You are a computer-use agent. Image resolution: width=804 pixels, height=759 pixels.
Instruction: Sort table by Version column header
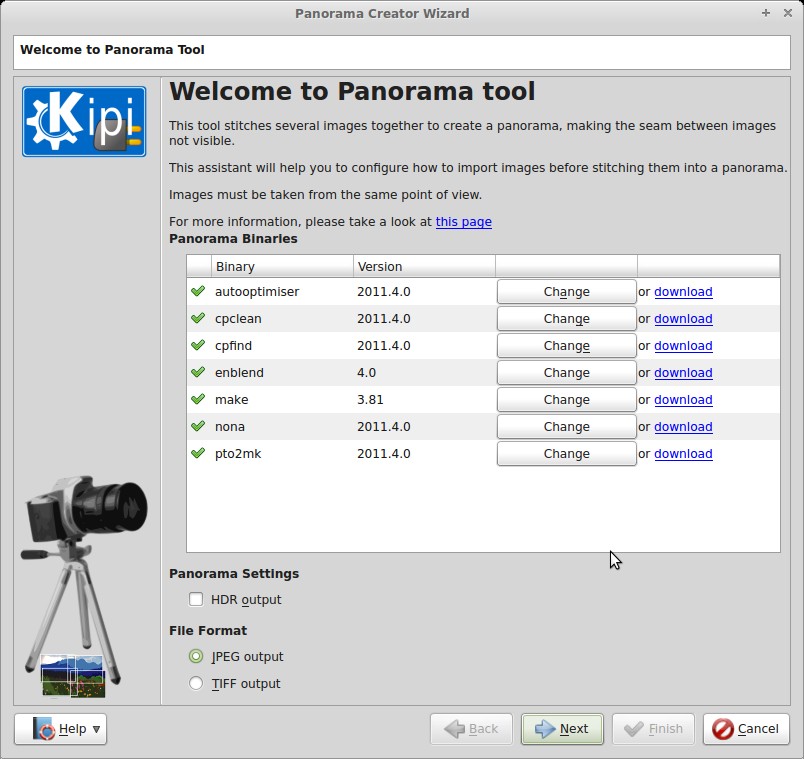tap(424, 266)
